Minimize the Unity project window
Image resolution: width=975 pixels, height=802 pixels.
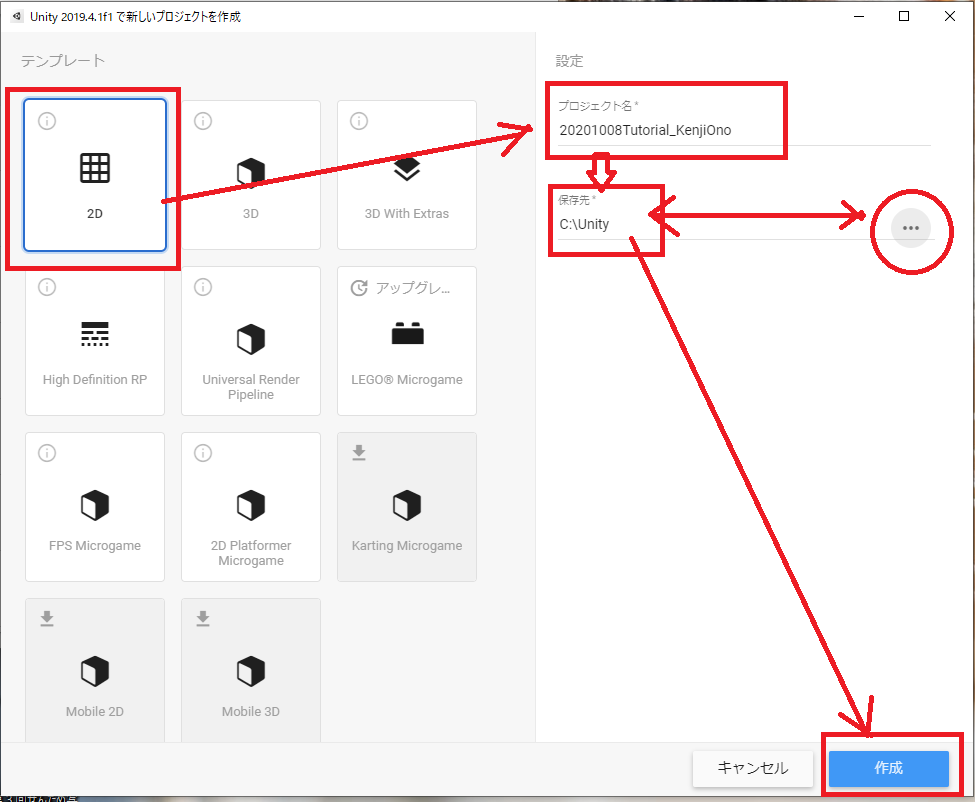pyautogui.click(x=859, y=16)
